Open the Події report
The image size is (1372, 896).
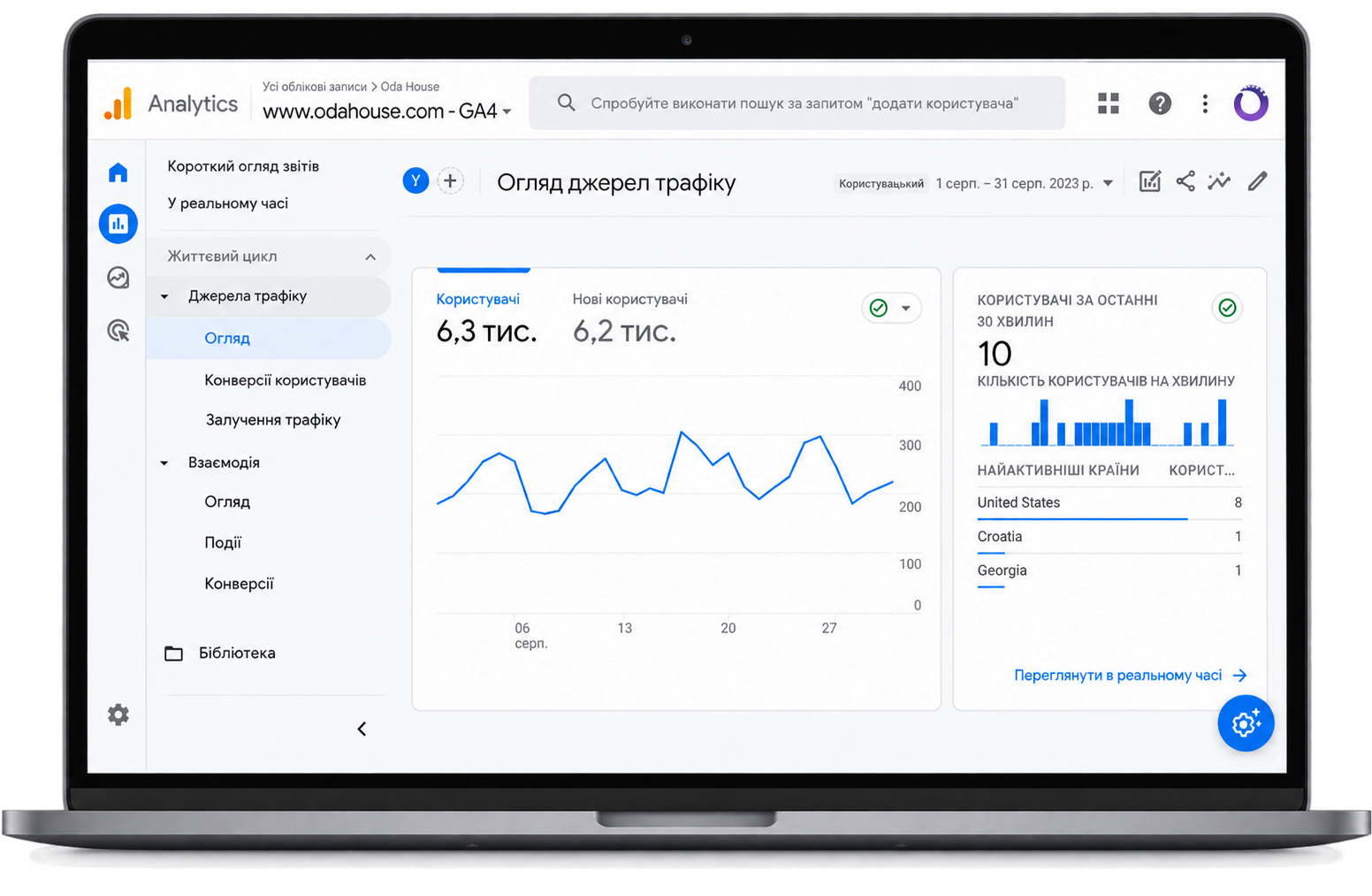(x=223, y=543)
